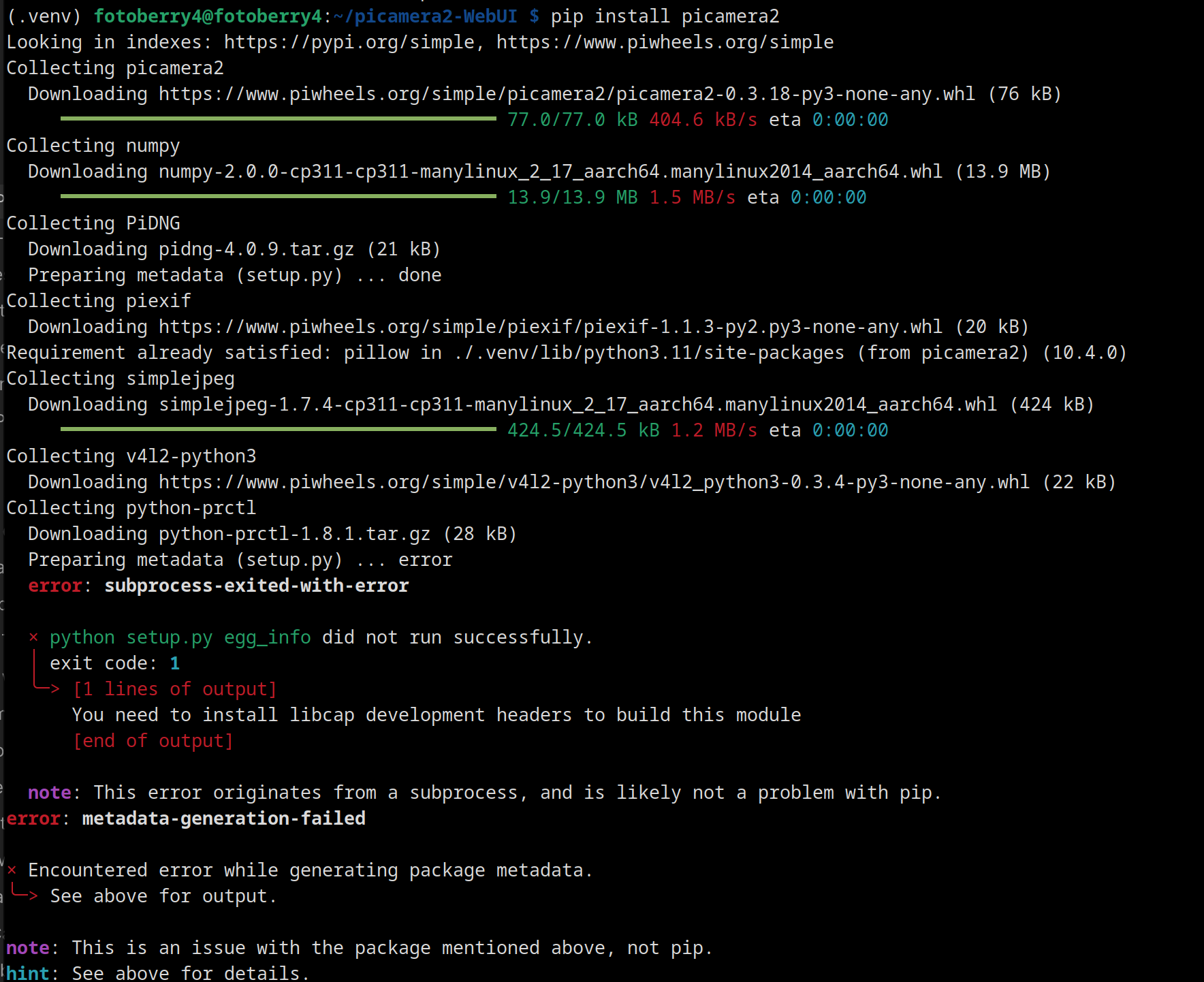Select the simplejpeg-1.7.4-cp311 wheel filename
1204x982 pixels.
[x=578, y=405]
